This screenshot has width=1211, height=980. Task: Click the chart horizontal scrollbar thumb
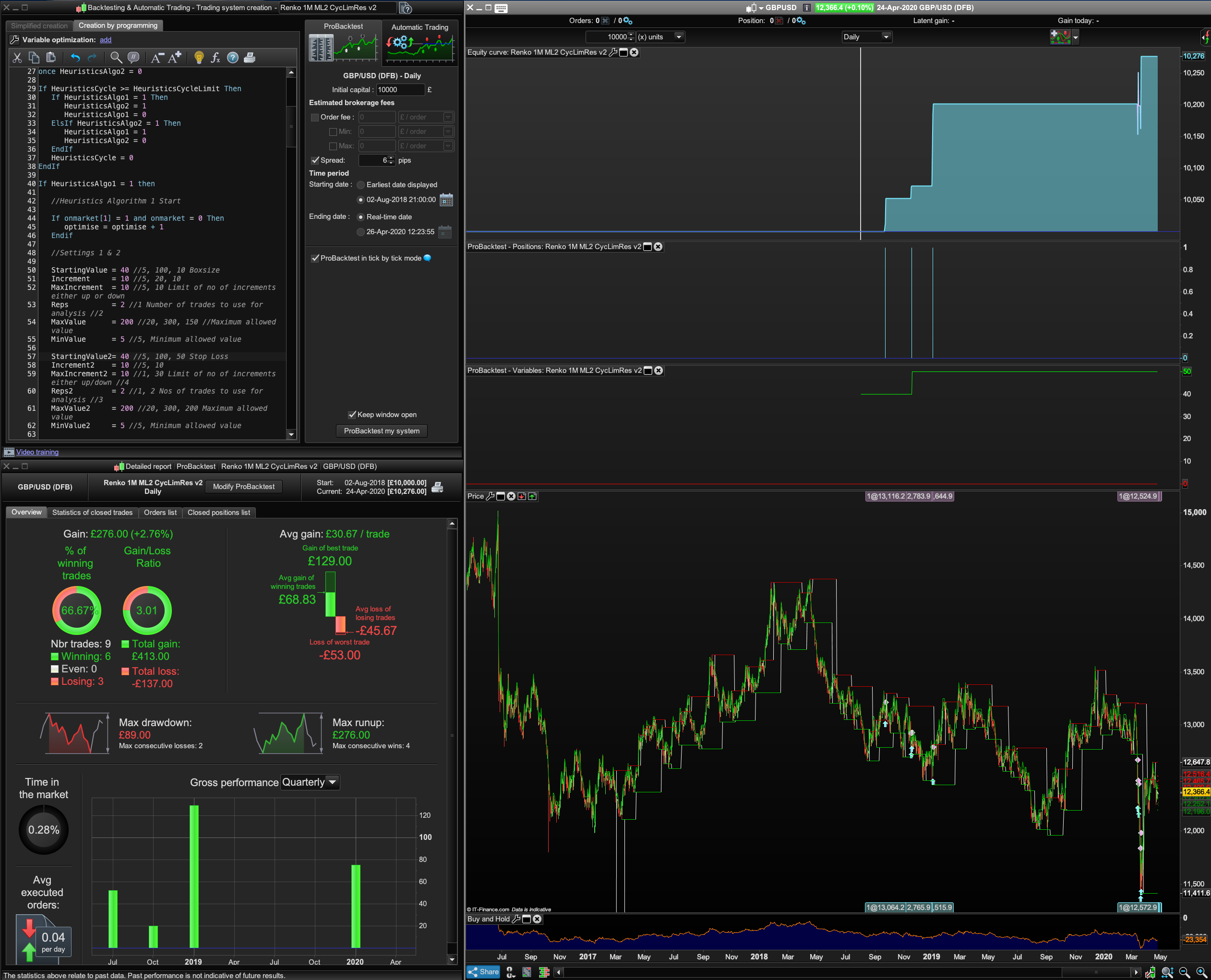coord(1095,972)
